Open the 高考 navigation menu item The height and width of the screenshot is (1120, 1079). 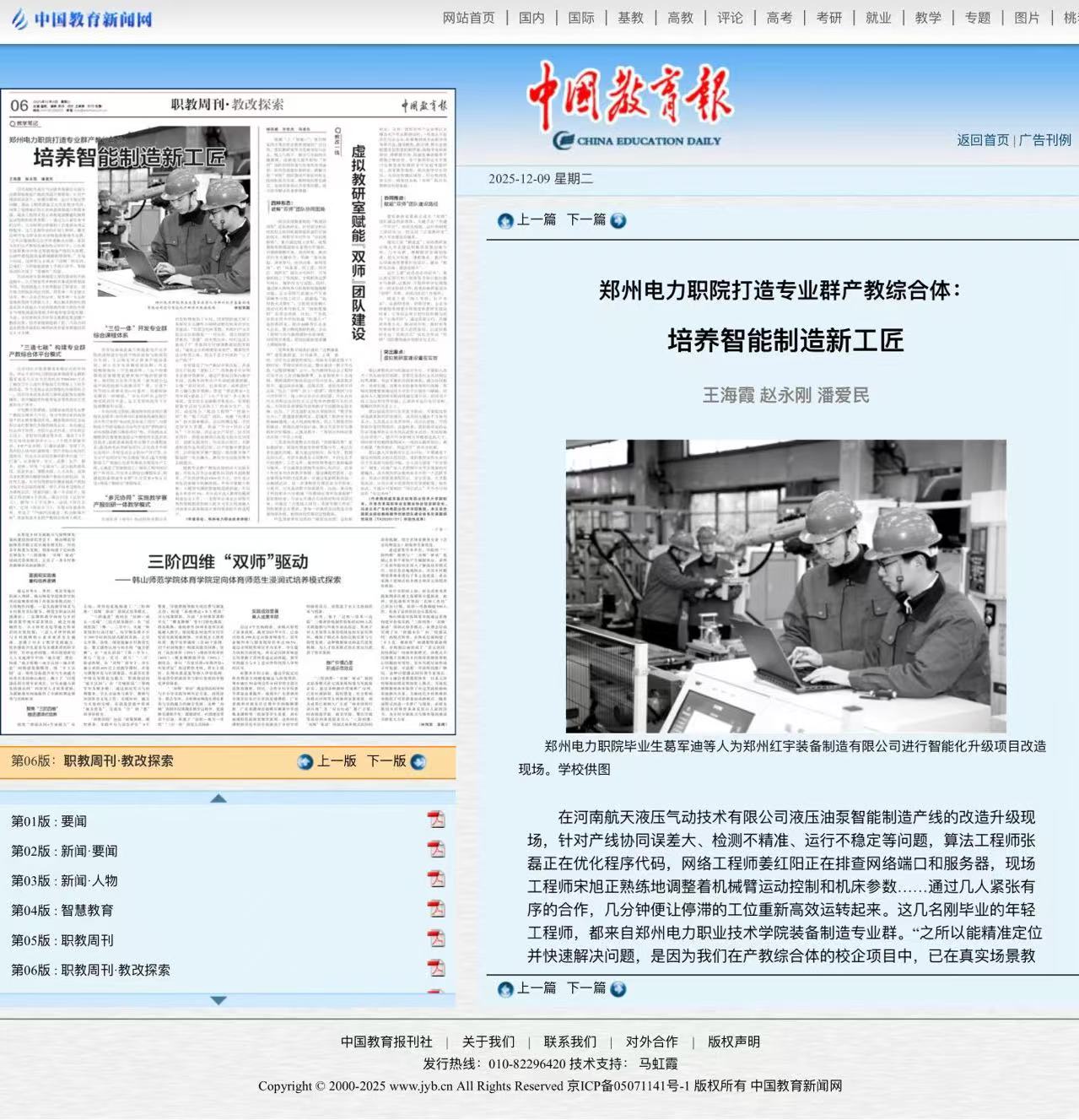coord(779,18)
